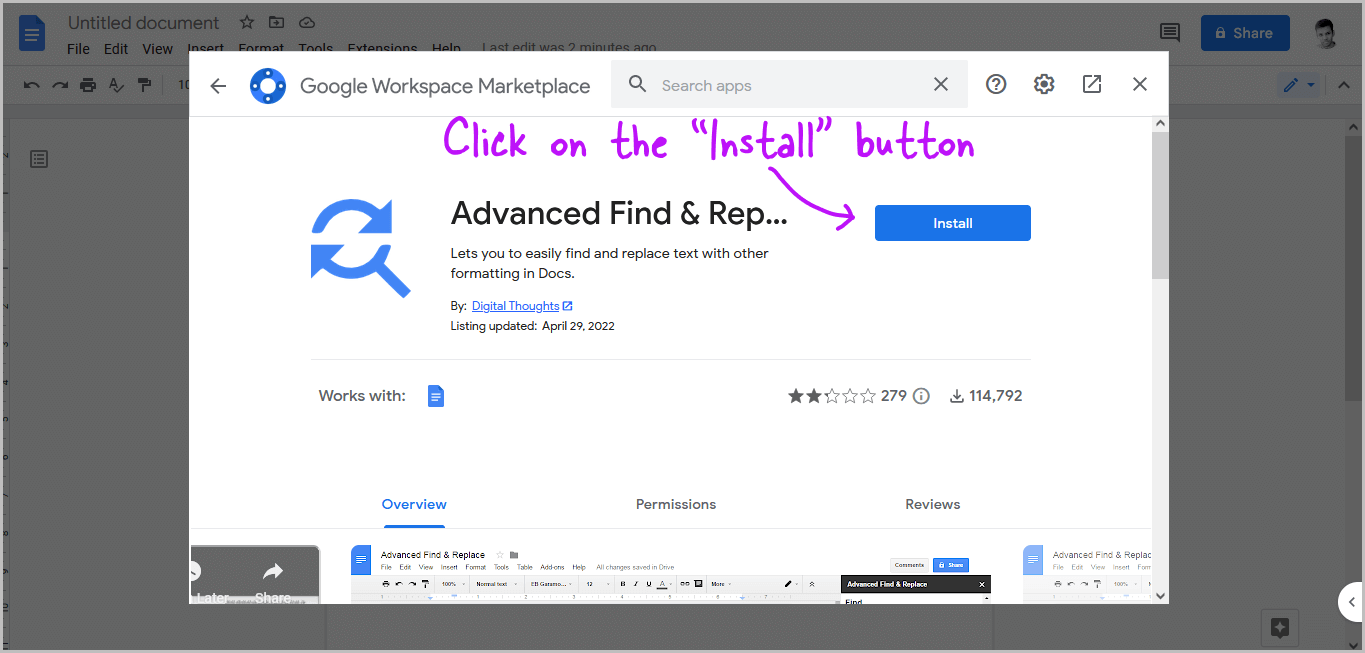Click the Install button
Screen dimensions: 1365x653
tap(951, 222)
